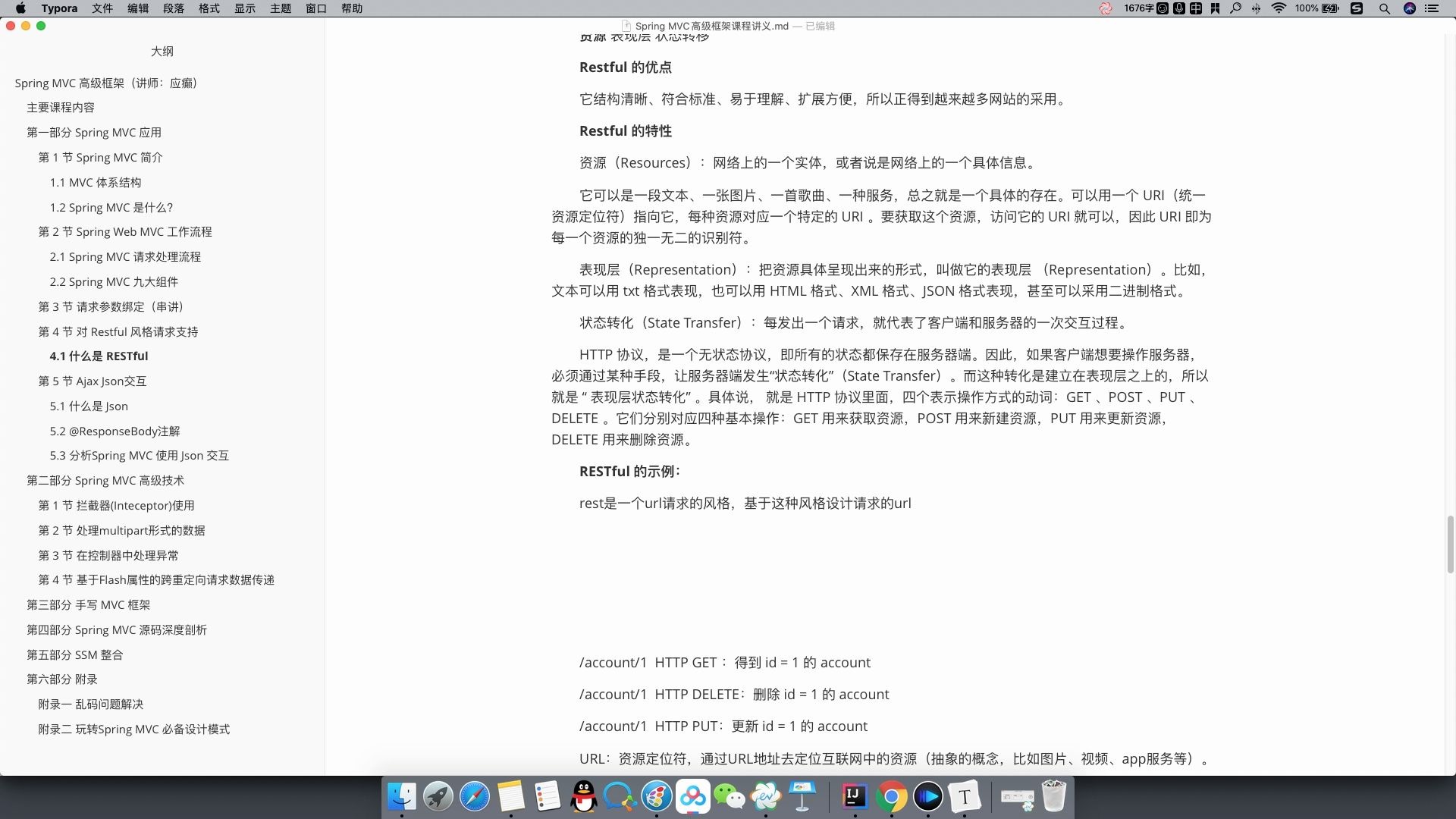Viewport: 1456px width, 819px height.
Task: Open WeChat from the Dock
Action: 730,797
